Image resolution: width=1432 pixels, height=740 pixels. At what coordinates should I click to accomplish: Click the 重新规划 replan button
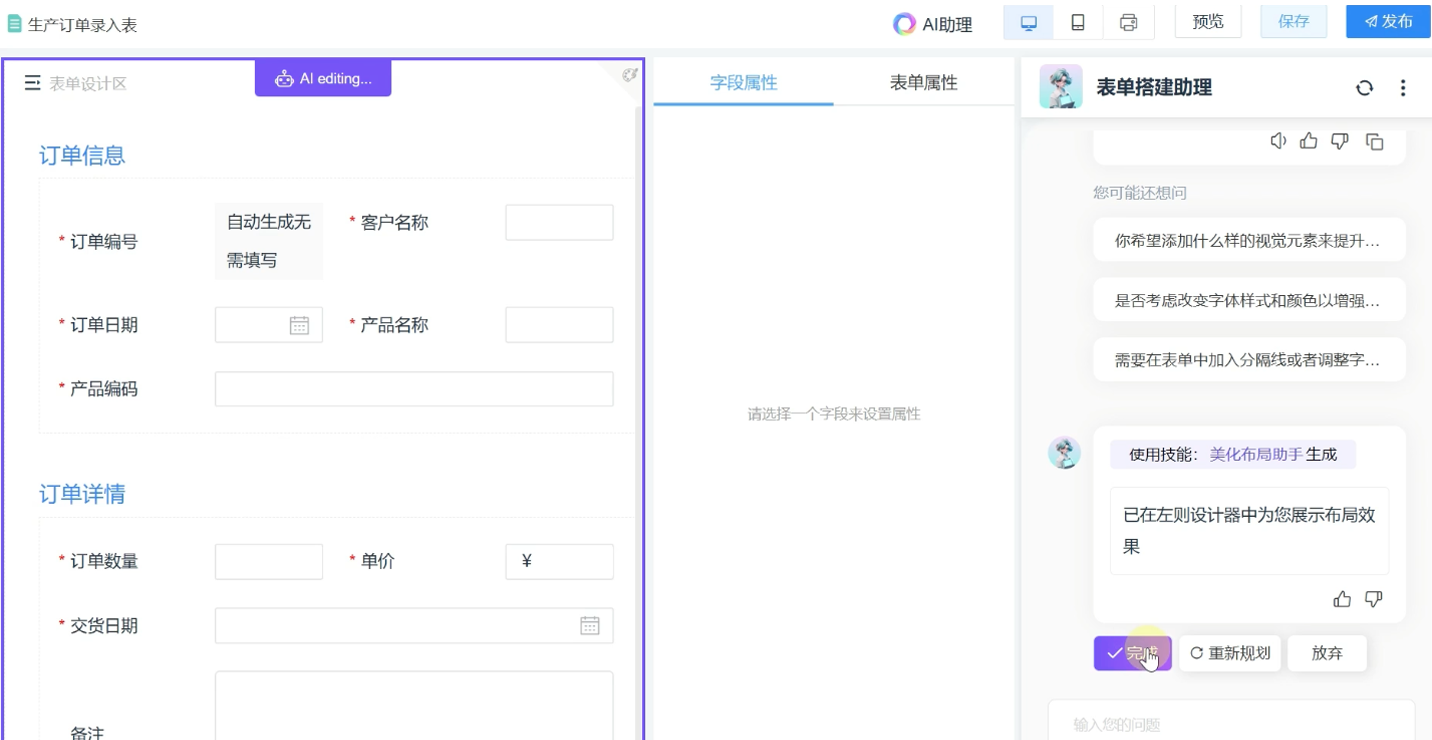(1229, 653)
